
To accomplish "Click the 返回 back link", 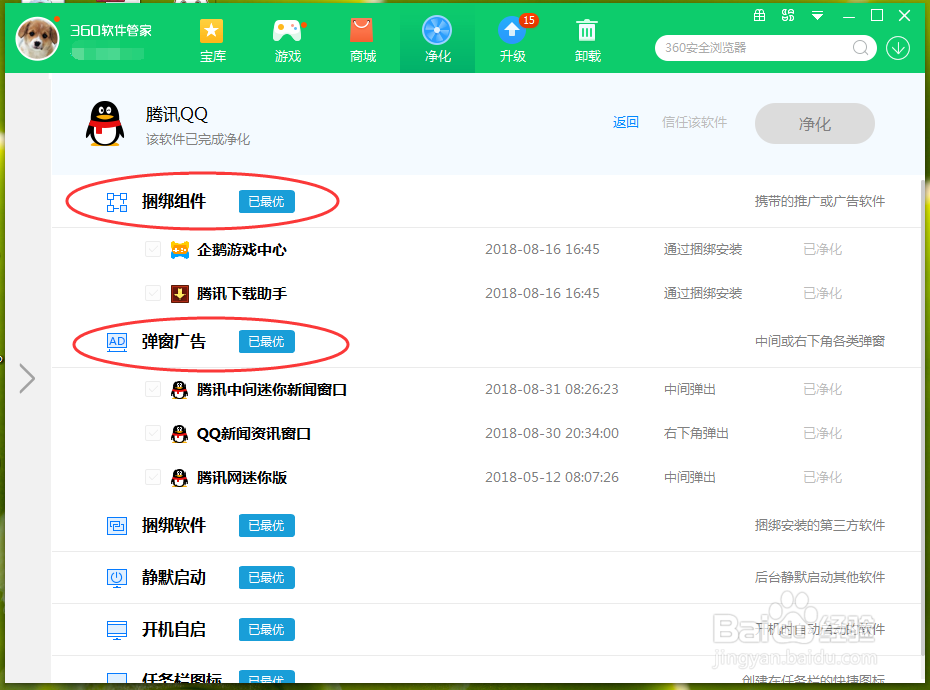I will click(625, 123).
